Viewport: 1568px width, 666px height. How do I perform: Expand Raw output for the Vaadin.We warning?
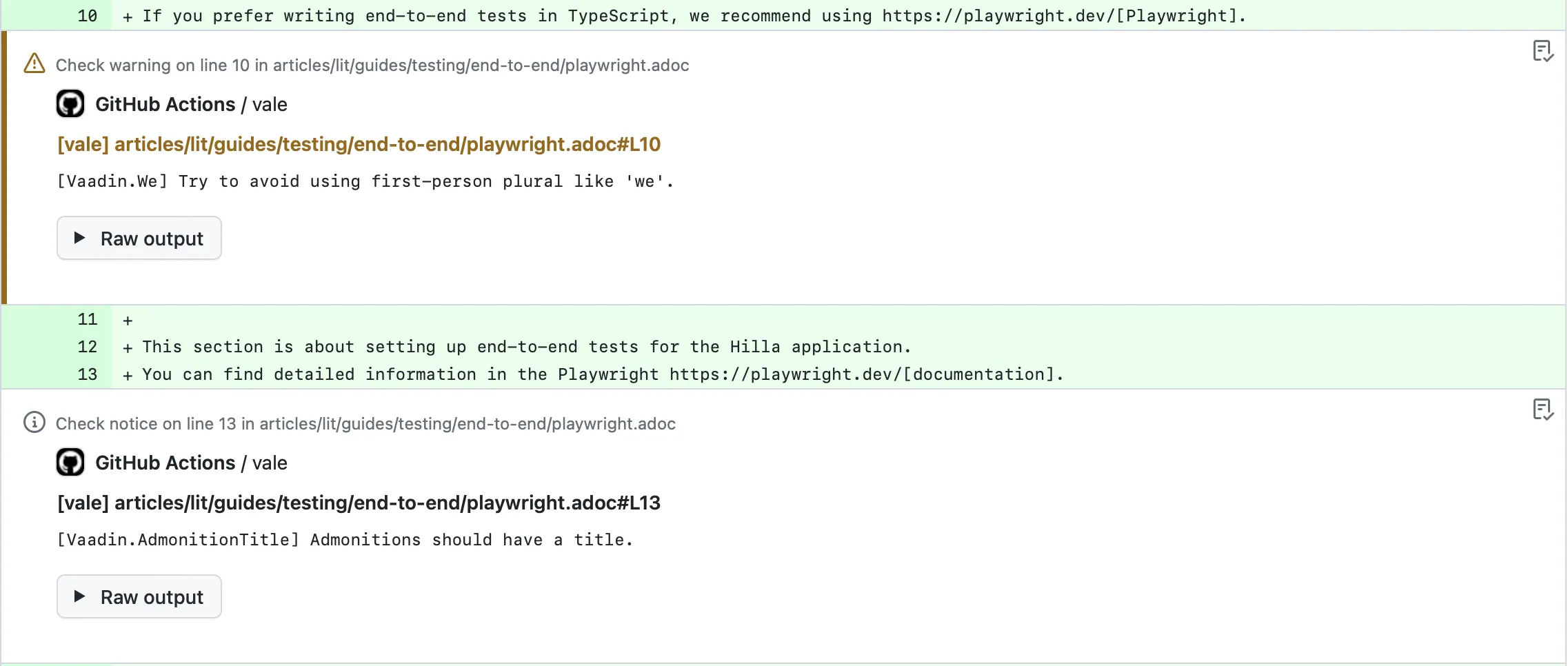click(x=139, y=237)
